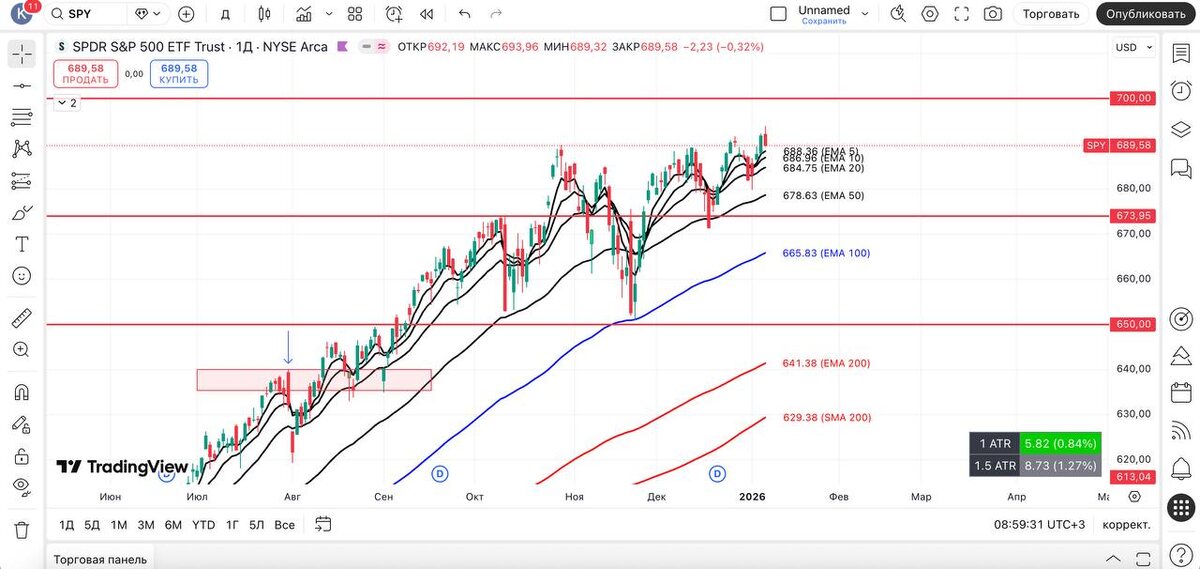Screen dimensions: 1200x569
Task: Open the emoji and icons tool
Action: 21,275
